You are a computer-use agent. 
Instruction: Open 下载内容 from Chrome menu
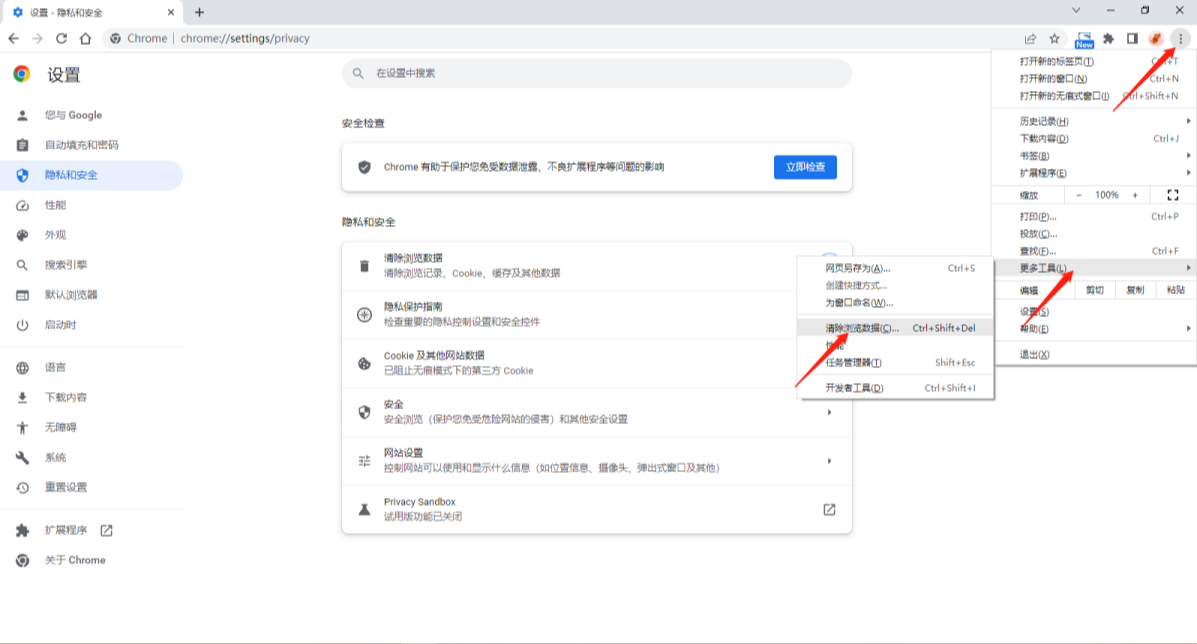[x=1093, y=139]
